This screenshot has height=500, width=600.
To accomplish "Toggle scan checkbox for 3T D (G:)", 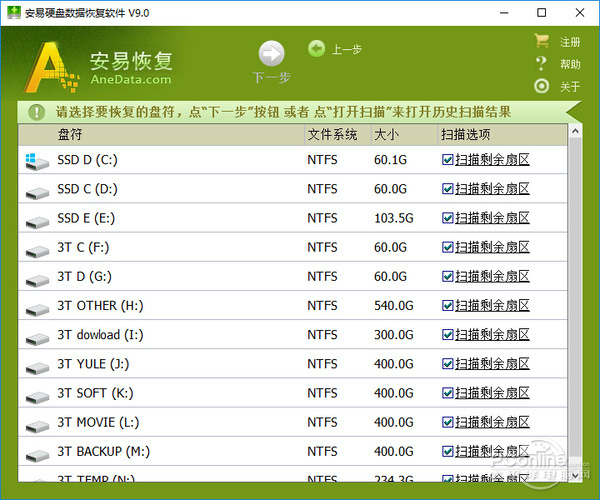I will tap(447, 276).
